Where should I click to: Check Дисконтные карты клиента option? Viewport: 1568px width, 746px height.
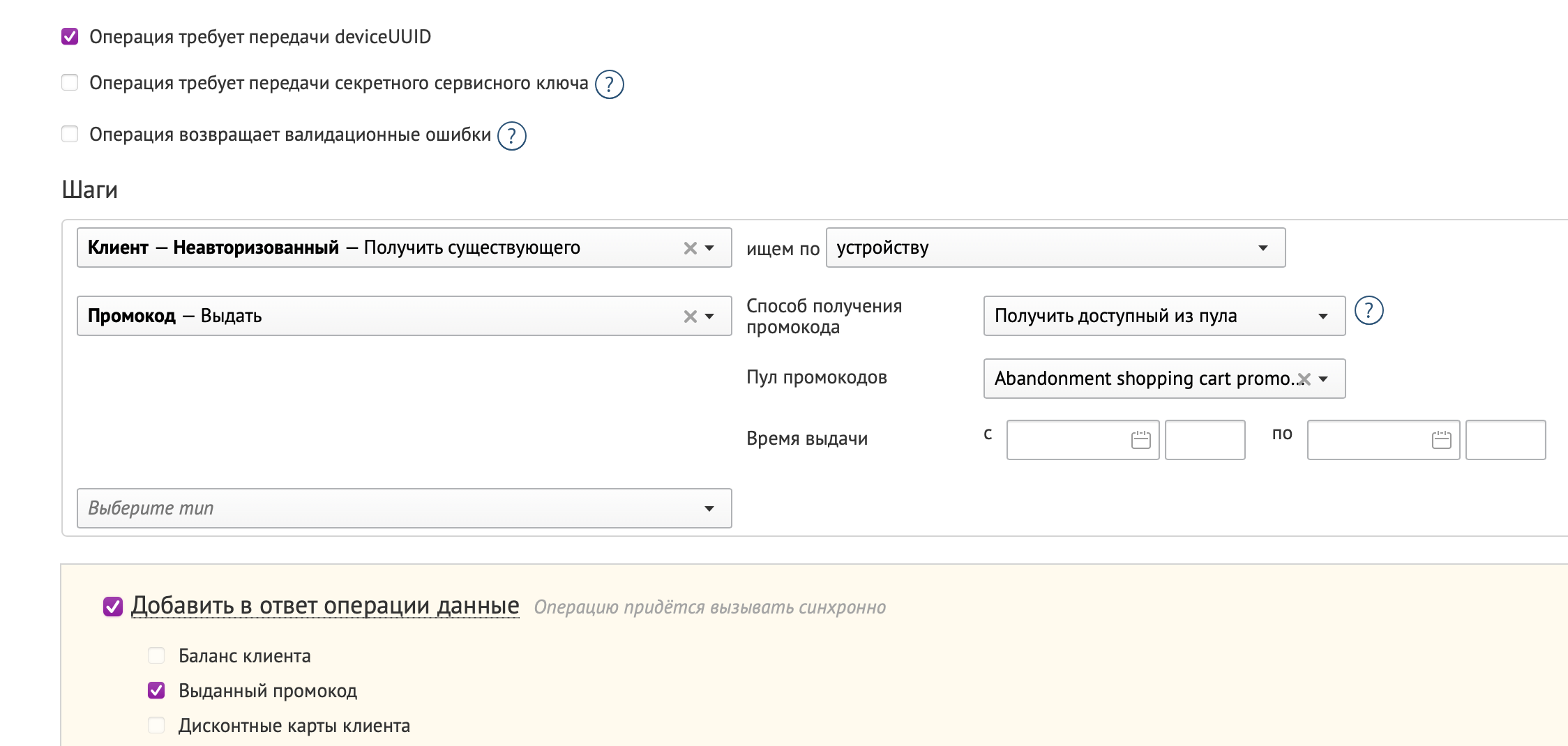(156, 725)
